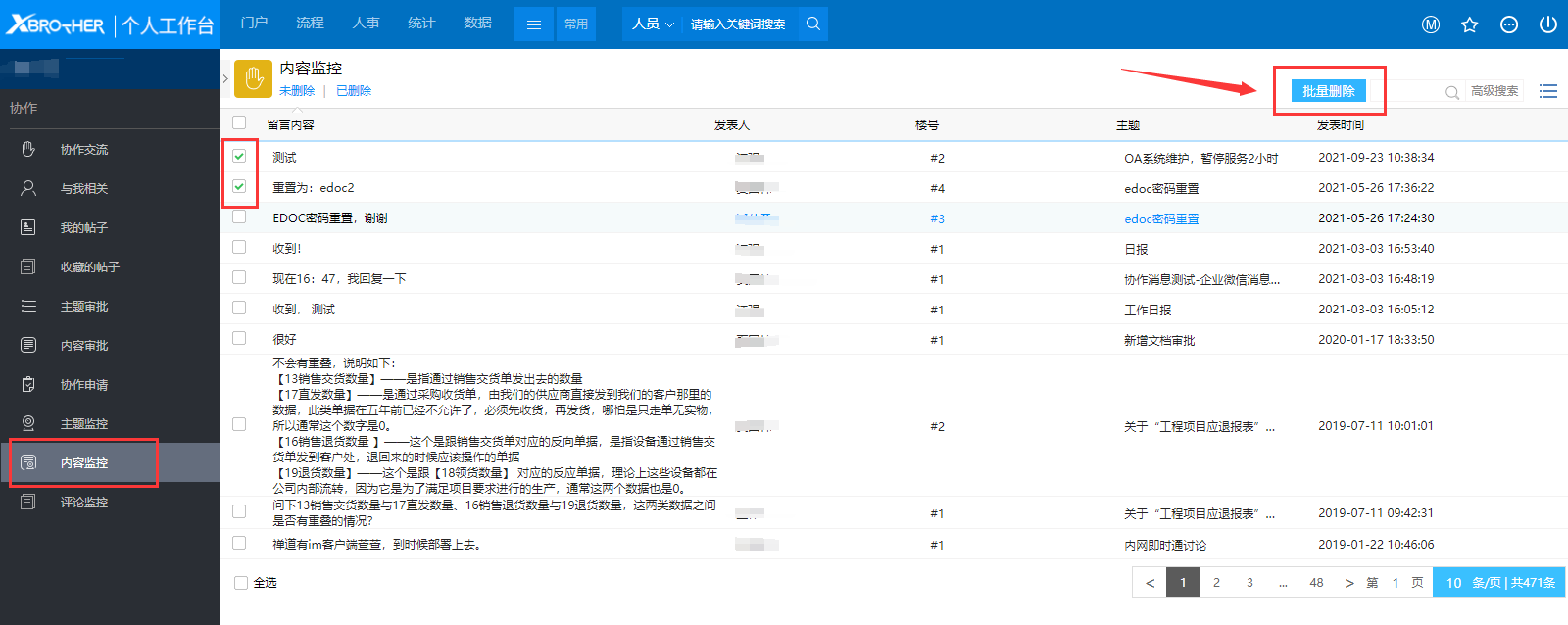The height and width of the screenshot is (625, 1568).
Task: Open 主题监控 in sidebar
Action: click(84, 424)
